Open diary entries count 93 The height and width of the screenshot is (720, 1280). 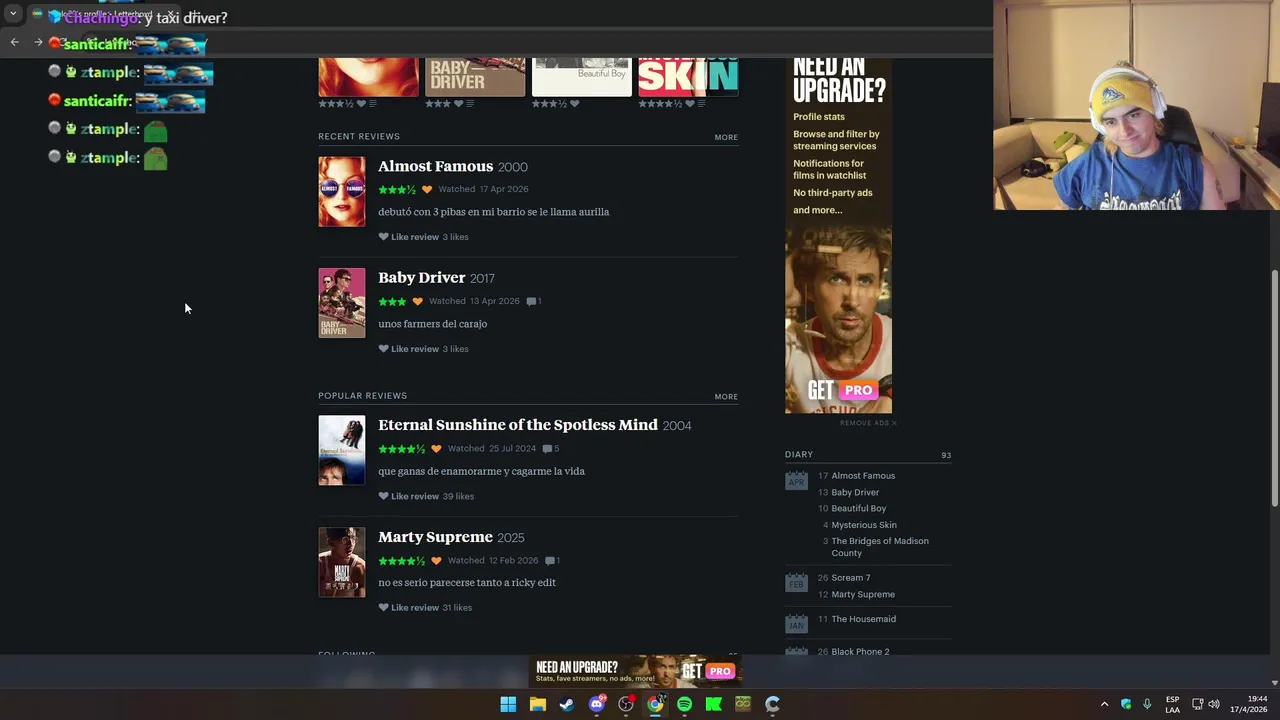[946, 456]
